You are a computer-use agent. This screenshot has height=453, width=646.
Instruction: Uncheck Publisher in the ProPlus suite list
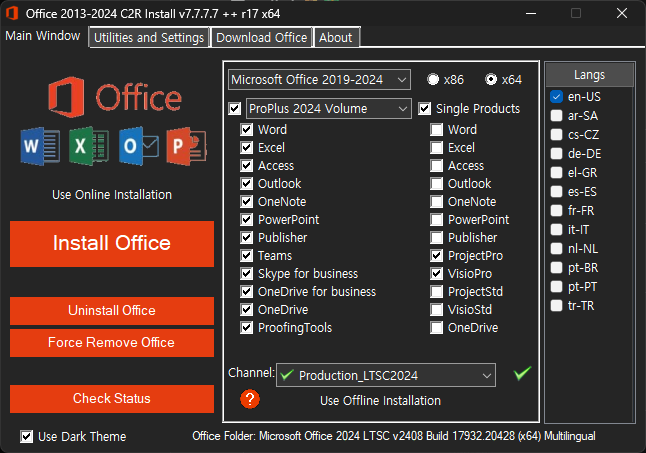[246, 238]
